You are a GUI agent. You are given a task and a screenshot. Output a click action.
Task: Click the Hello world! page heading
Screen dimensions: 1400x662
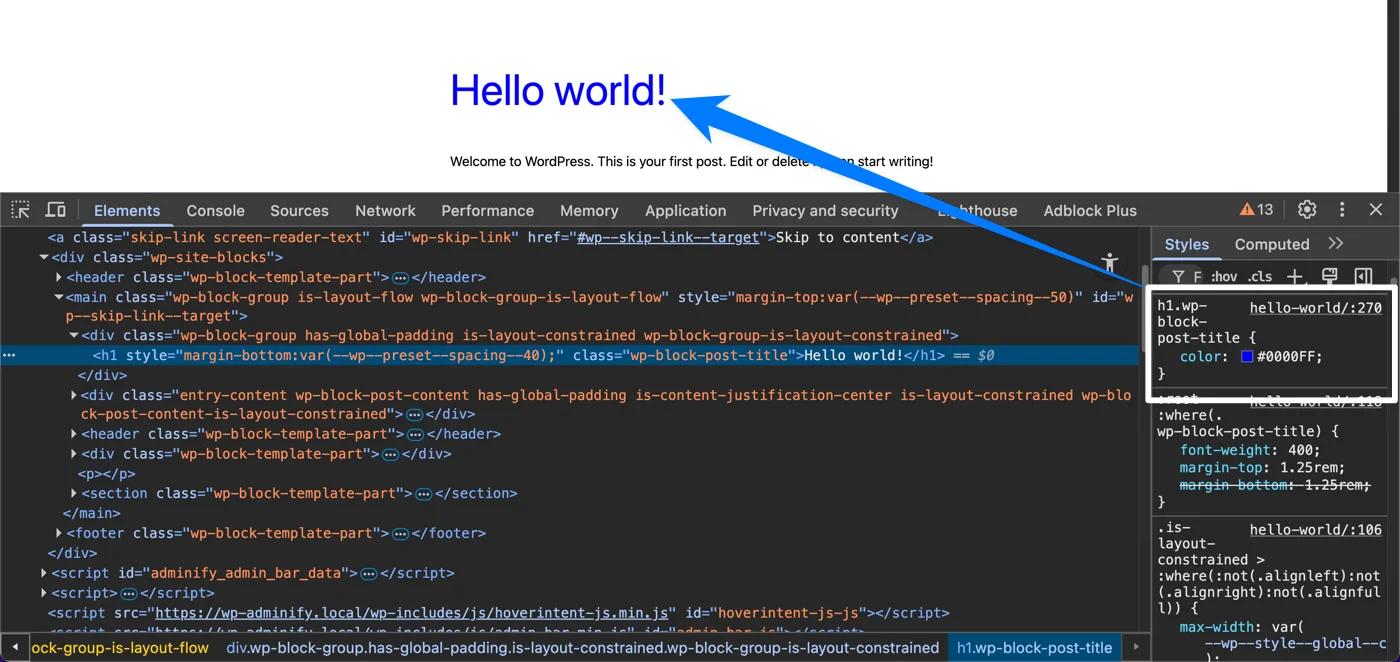[x=558, y=90]
